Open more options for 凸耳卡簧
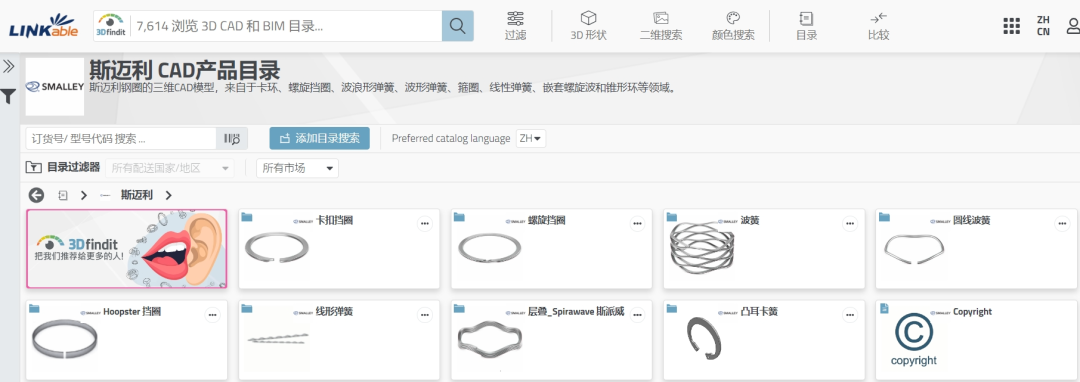 (850, 315)
